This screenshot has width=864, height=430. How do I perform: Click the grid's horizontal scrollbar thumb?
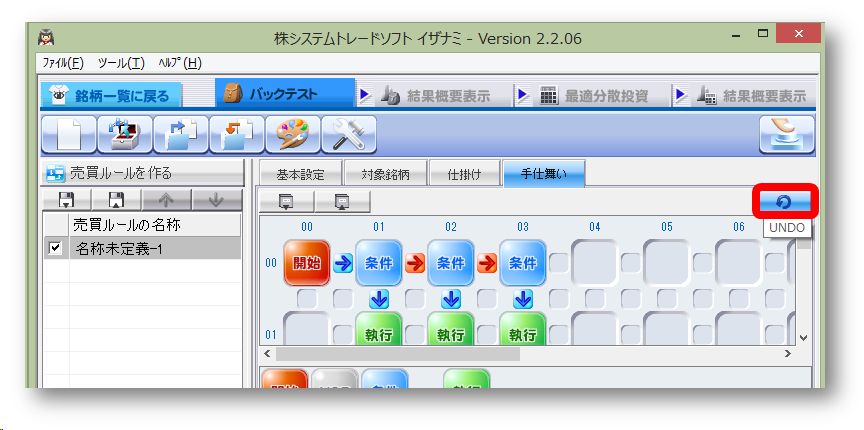(x=398, y=354)
